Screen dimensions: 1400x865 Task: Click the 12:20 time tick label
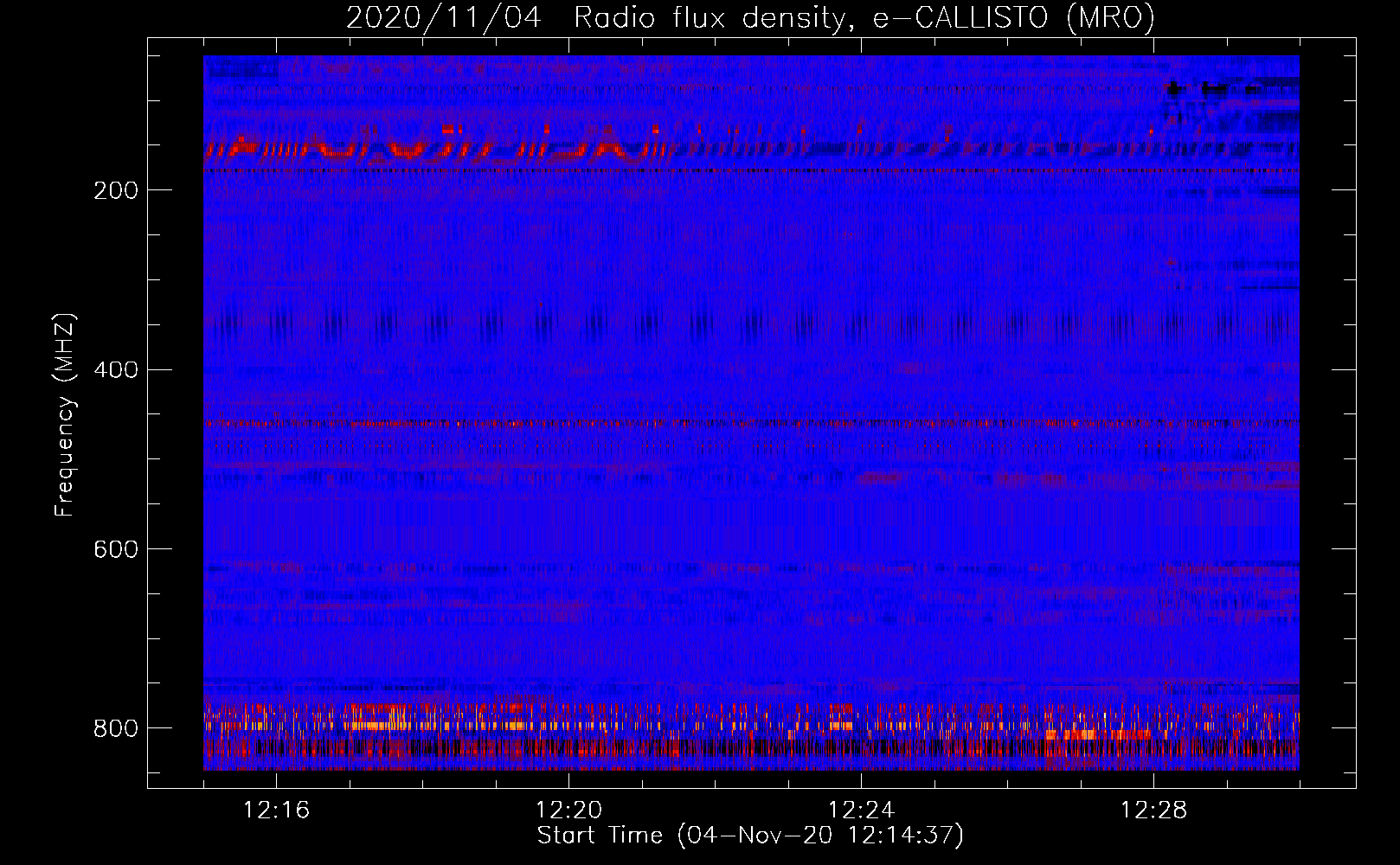pyautogui.click(x=568, y=811)
